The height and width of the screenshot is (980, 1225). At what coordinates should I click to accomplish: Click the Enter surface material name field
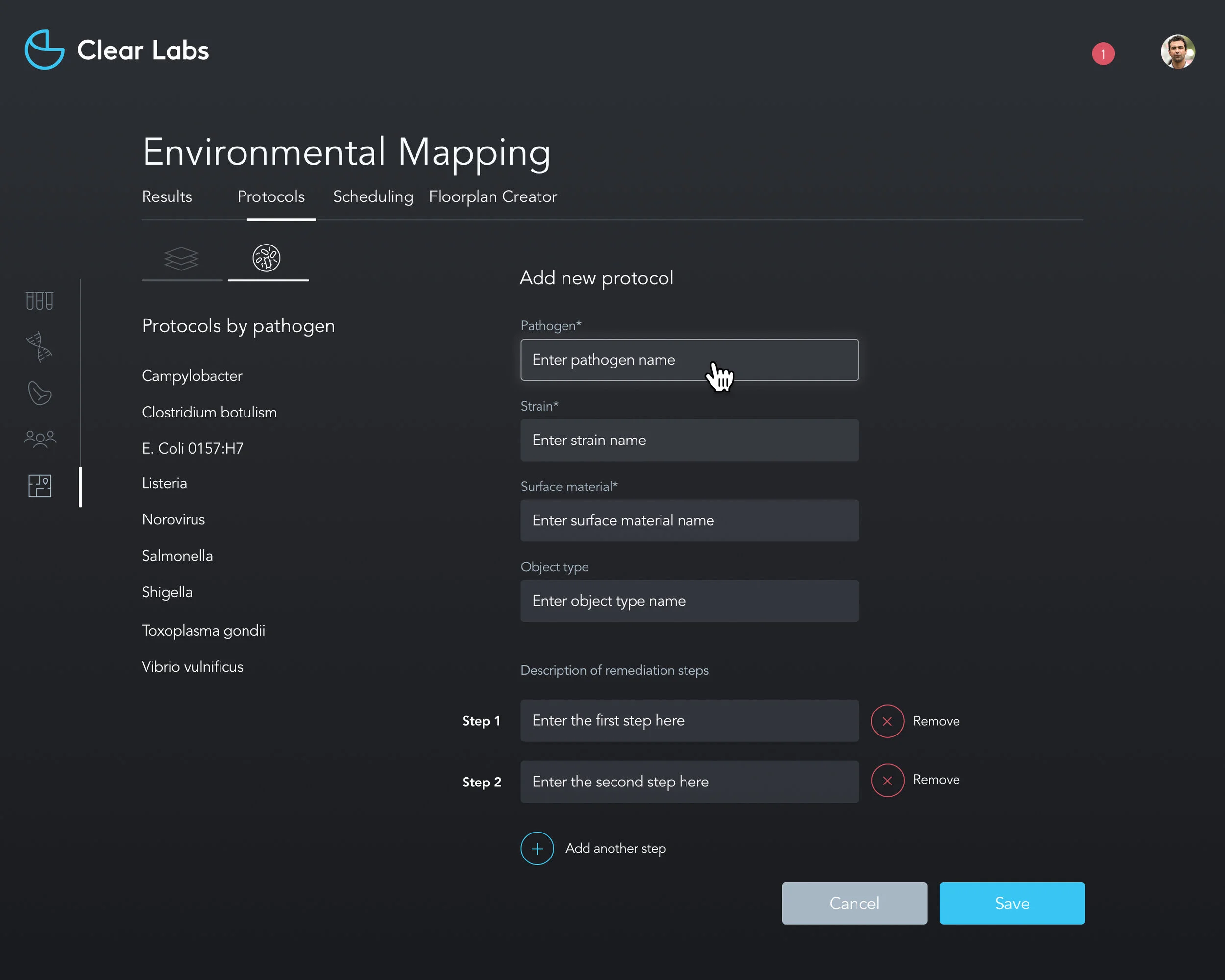pyautogui.click(x=689, y=520)
